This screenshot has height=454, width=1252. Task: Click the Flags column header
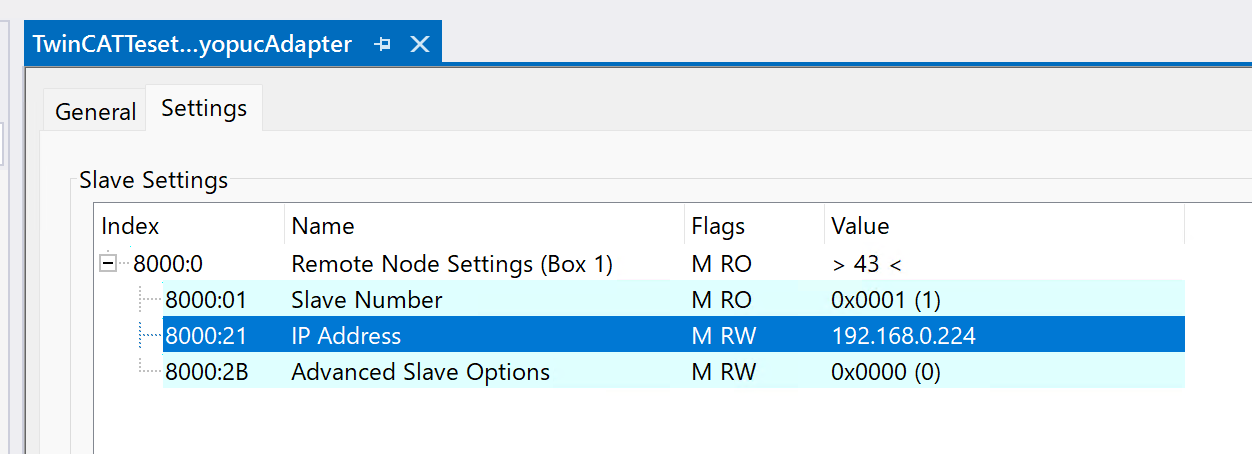(x=718, y=227)
